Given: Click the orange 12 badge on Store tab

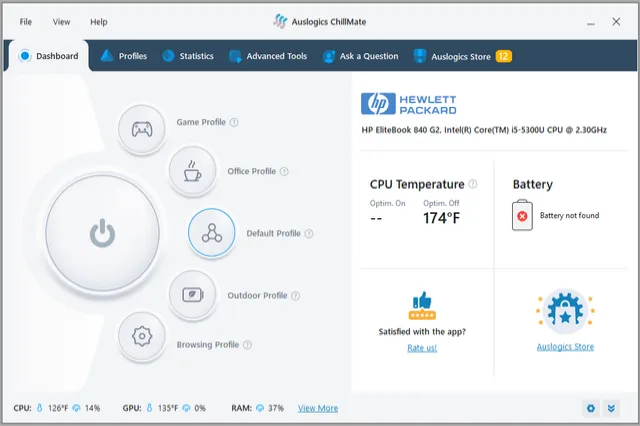Looking at the screenshot, I should [x=504, y=56].
